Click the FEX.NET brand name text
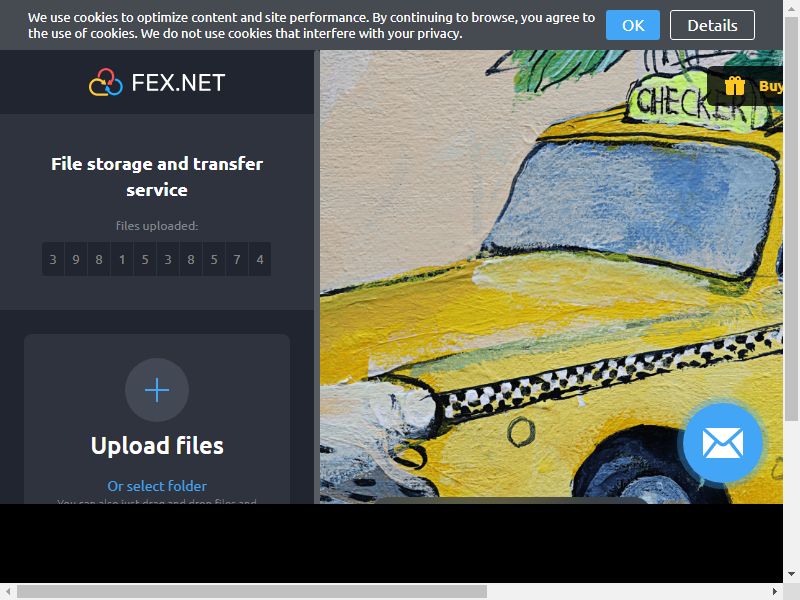 pos(178,83)
